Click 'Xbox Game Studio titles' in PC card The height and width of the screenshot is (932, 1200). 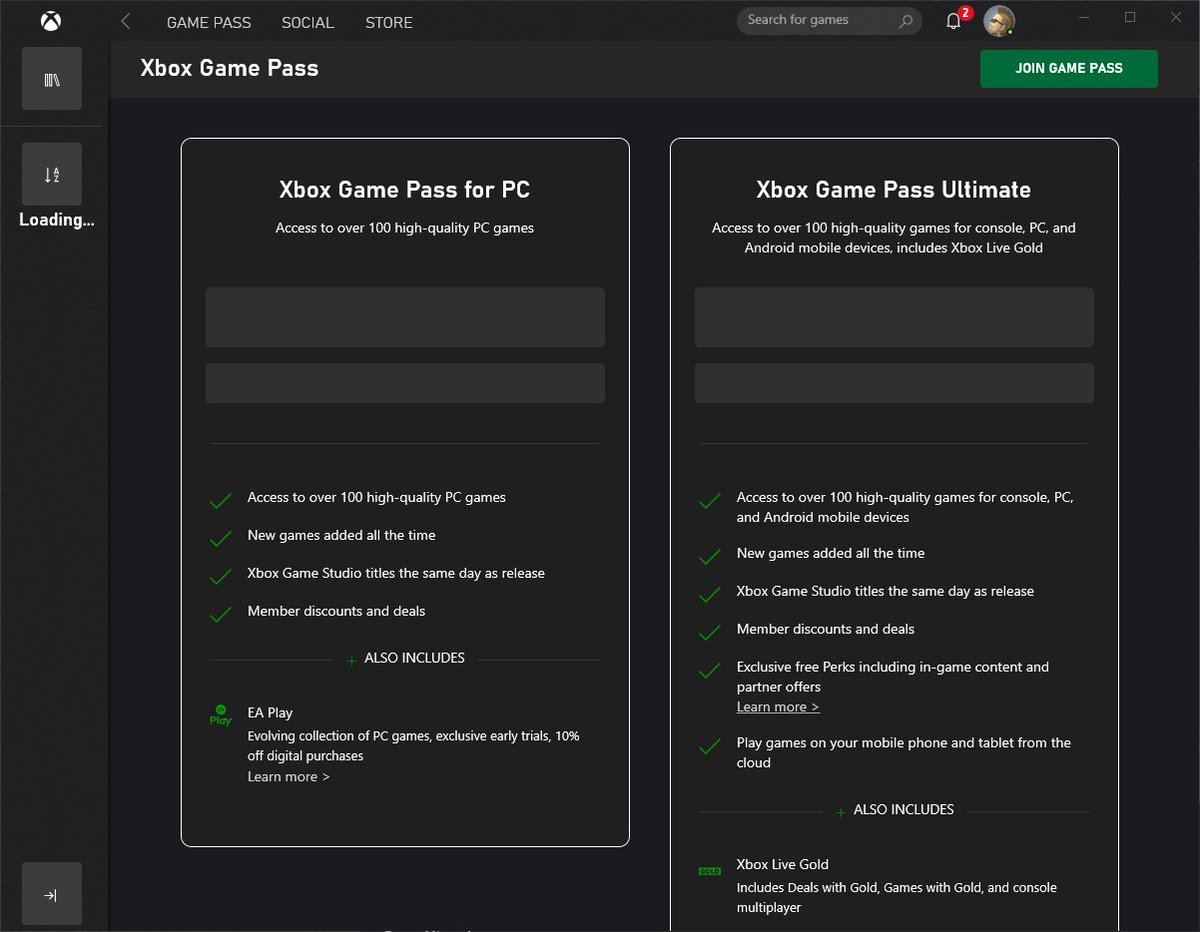click(x=396, y=573)
